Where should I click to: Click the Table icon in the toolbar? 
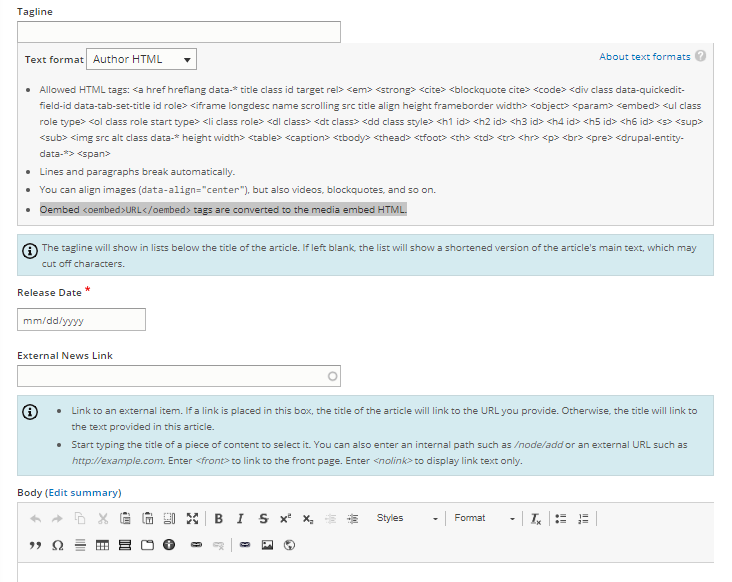pos(102,545)
